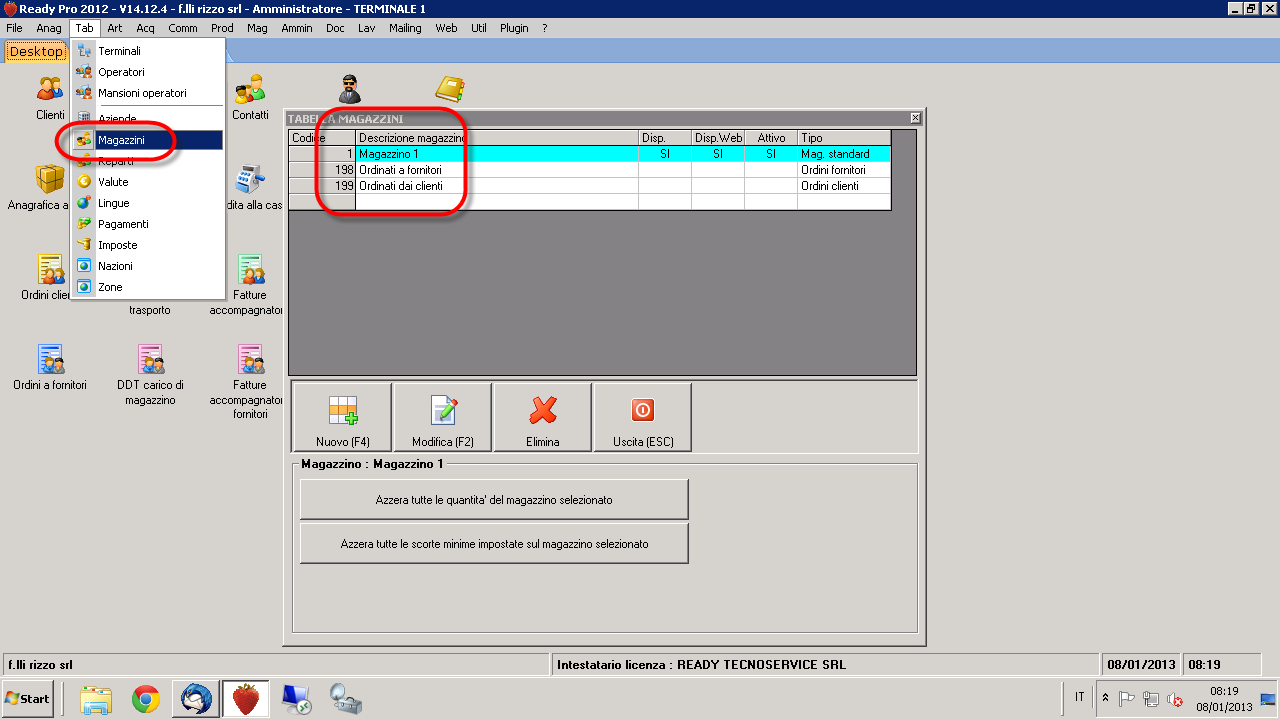The width and height of the screenshot is (1280, 720).
Task: Open the ? help menu
Action: (545, 28)
